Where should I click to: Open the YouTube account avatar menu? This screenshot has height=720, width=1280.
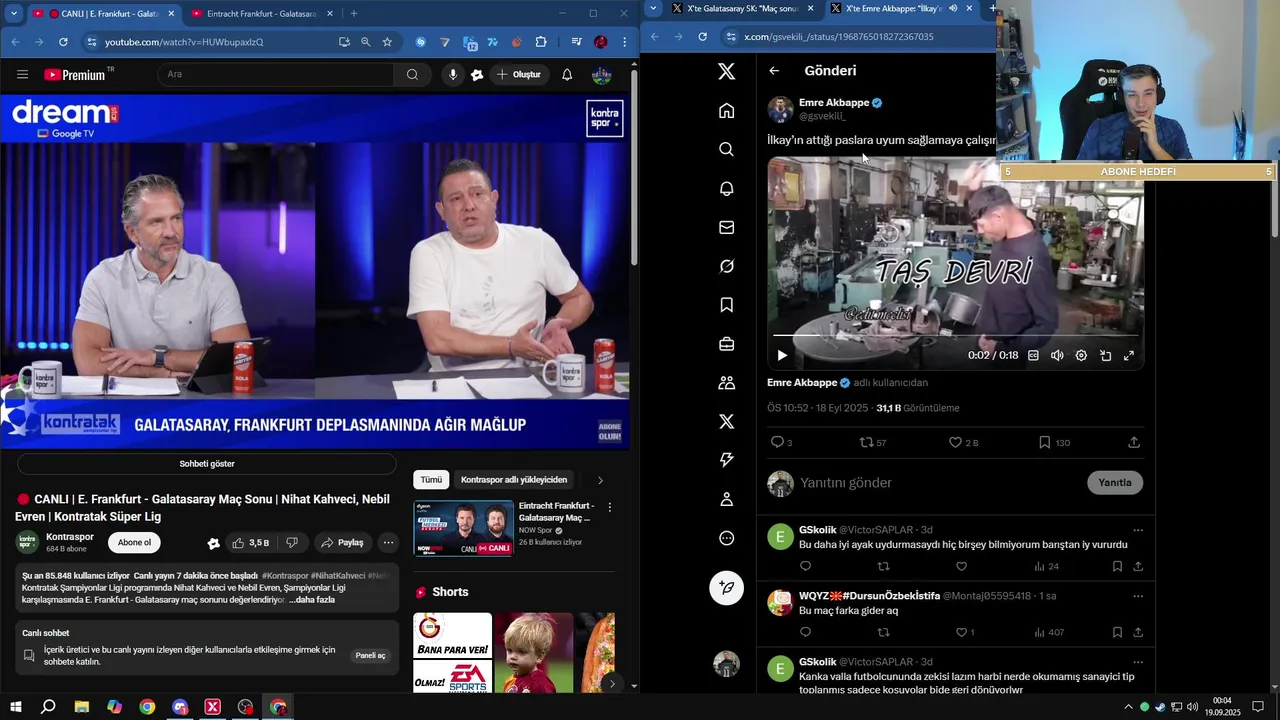pos(602,74)
